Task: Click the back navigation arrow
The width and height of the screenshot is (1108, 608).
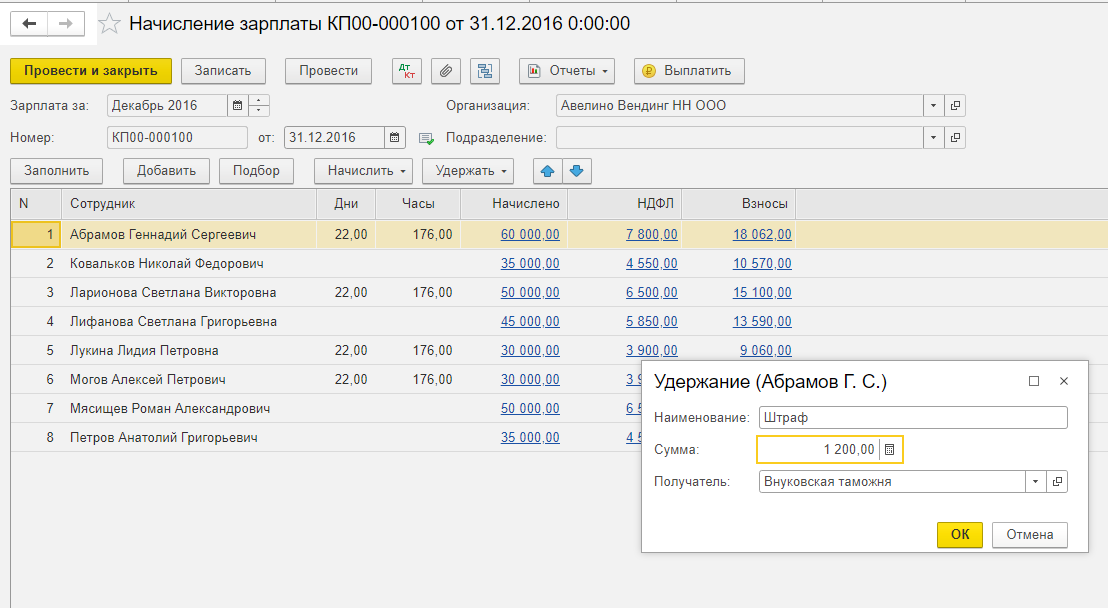Action: point(28,23)
